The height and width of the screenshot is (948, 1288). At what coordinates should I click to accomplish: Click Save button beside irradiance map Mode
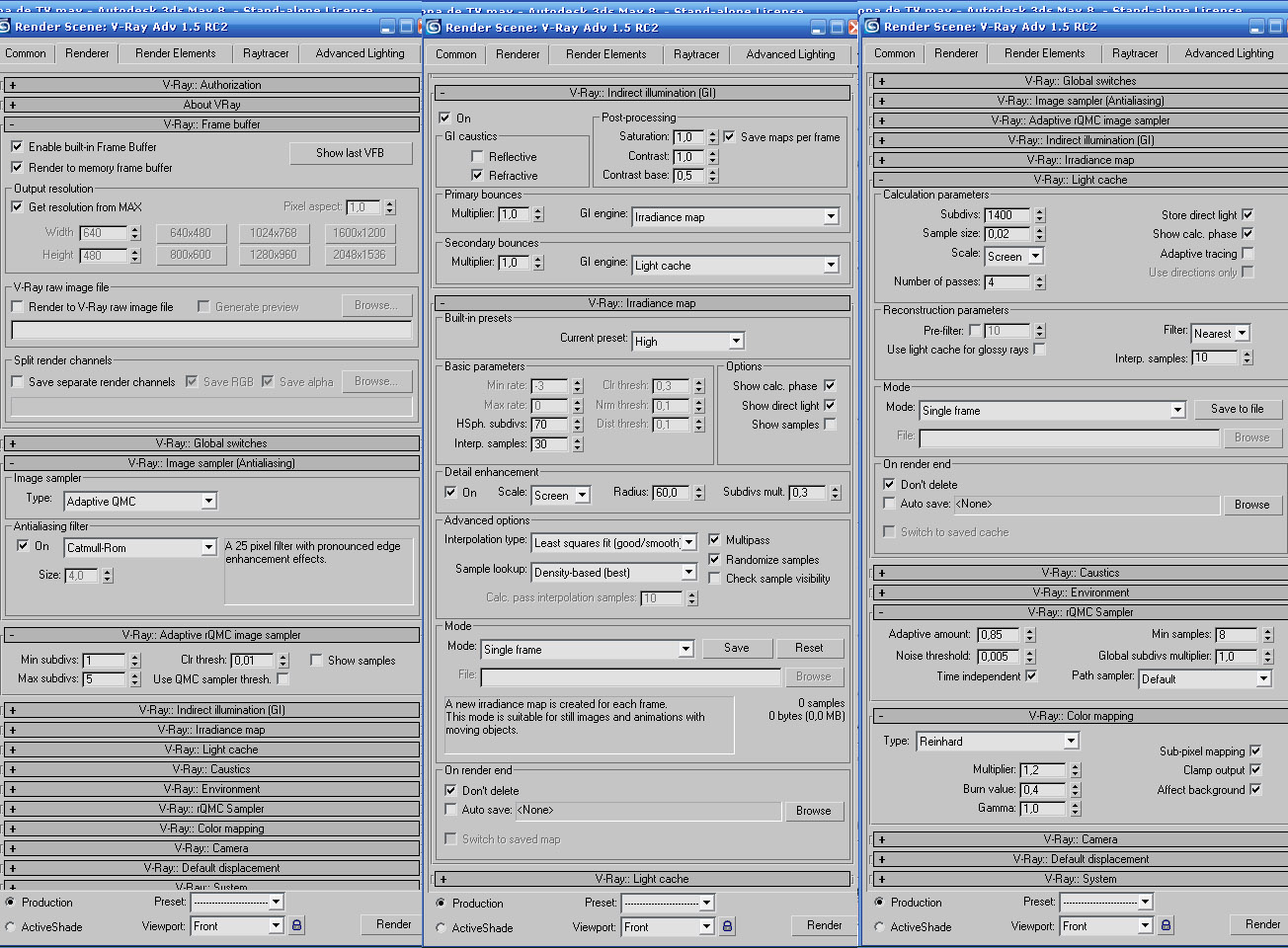point(737,648)
